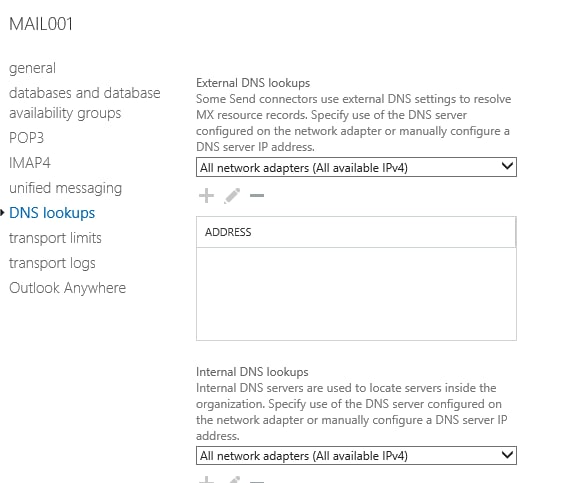Select the POP3 section
Viewport: 580px width, 483px height.
(x=26, y=138)
